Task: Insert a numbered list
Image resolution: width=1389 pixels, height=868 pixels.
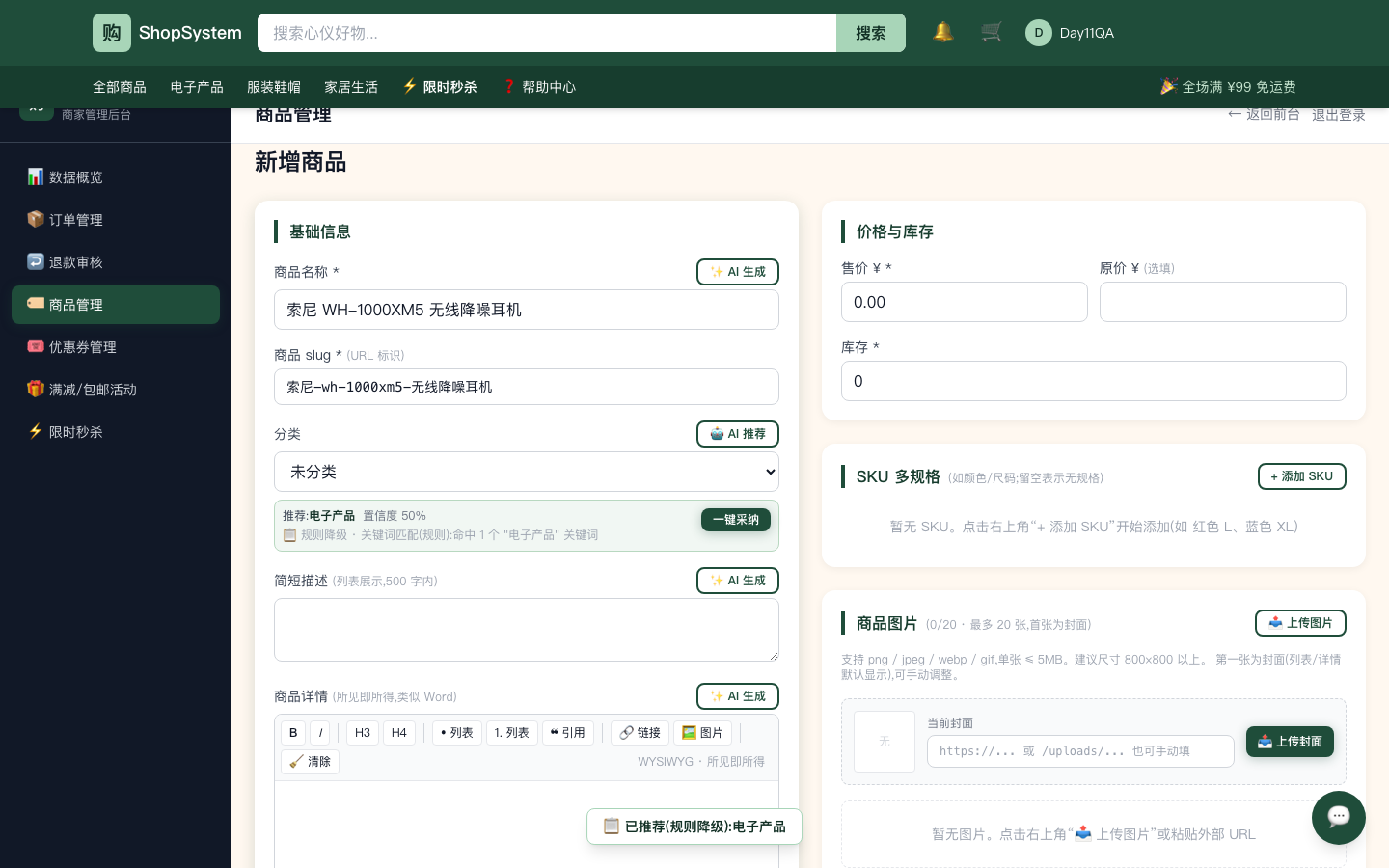Action: coord(512,733)
